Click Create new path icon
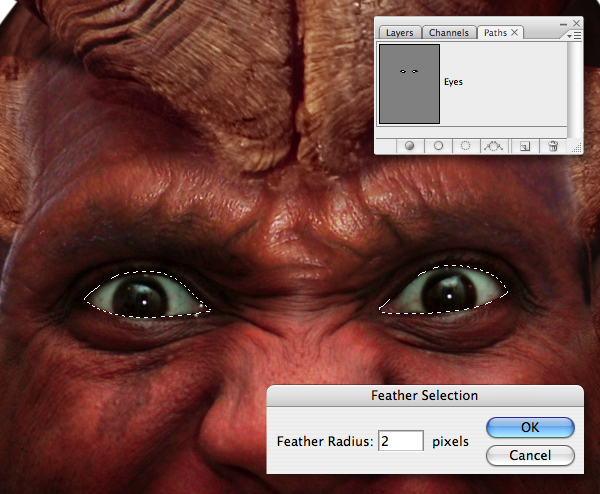This screenshot has height=494, width=600. 525,146
